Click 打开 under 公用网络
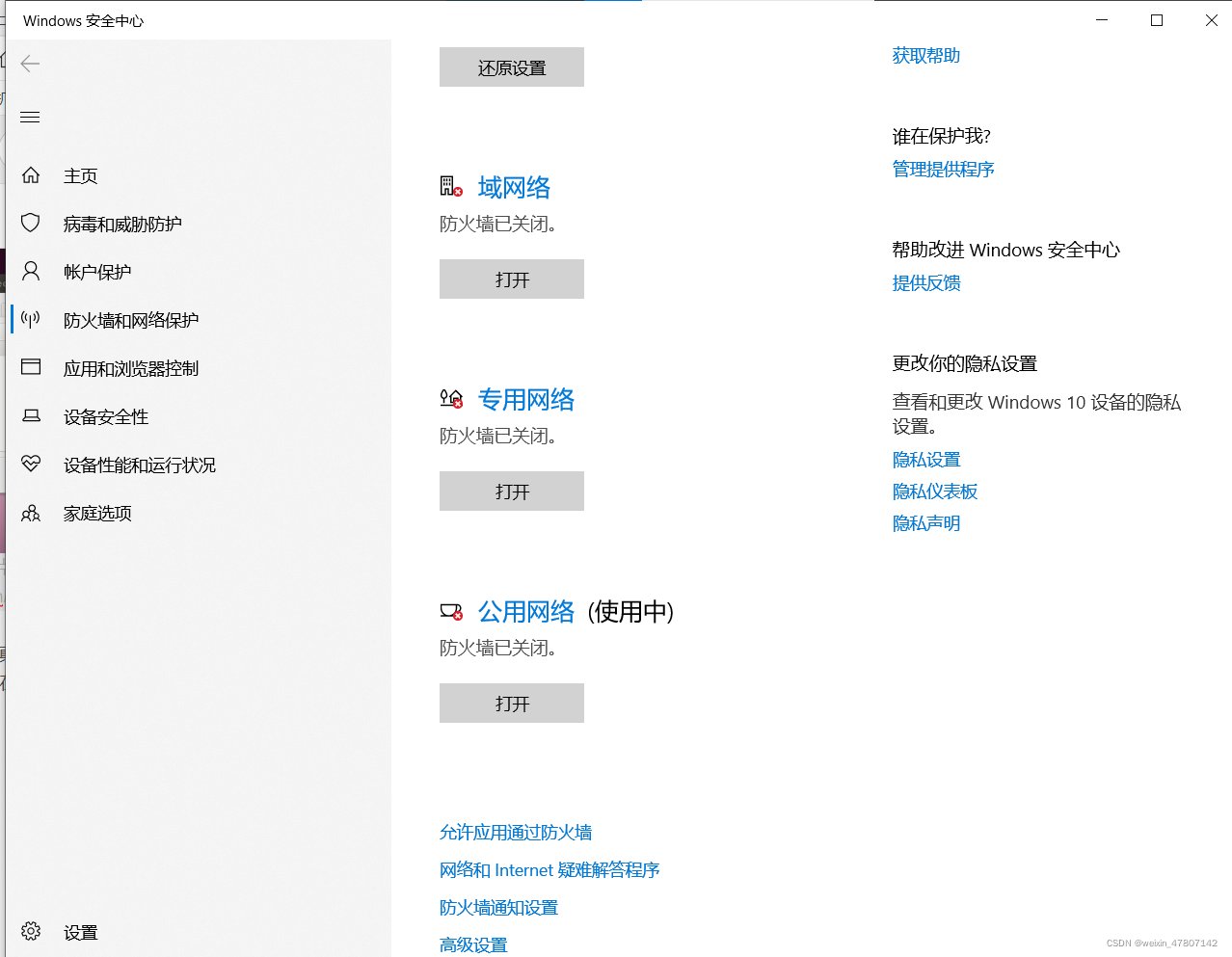 [x=512, y=704]
